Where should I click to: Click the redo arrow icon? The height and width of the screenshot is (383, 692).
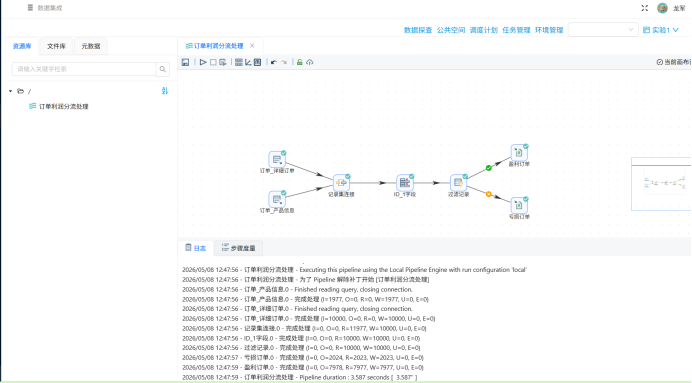[x=284, y=62]
